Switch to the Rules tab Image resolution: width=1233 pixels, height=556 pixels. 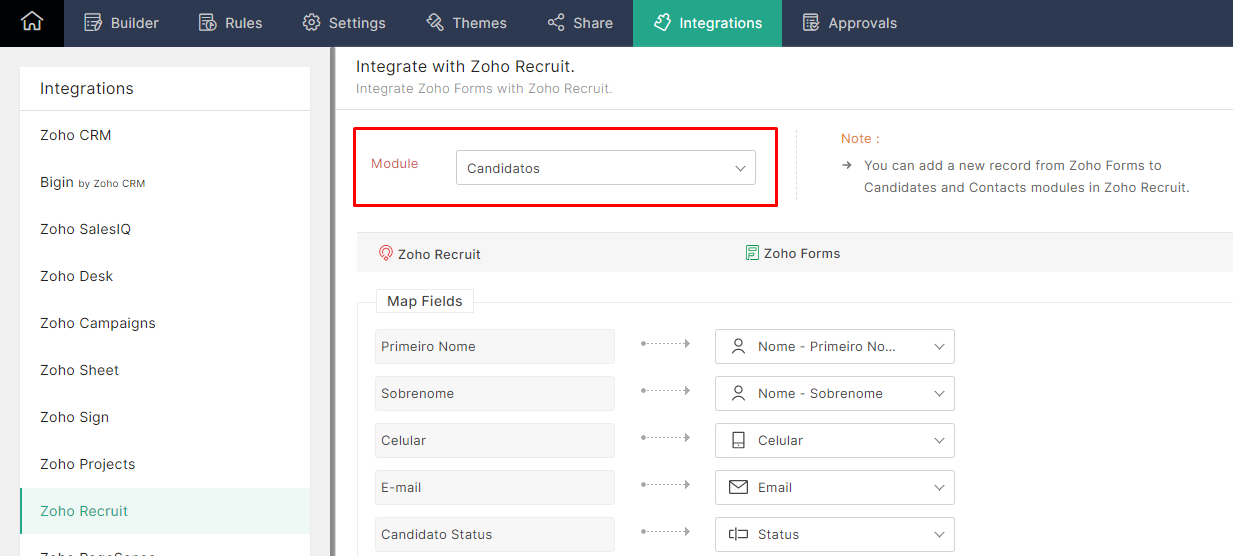click(x=230, y=23)
